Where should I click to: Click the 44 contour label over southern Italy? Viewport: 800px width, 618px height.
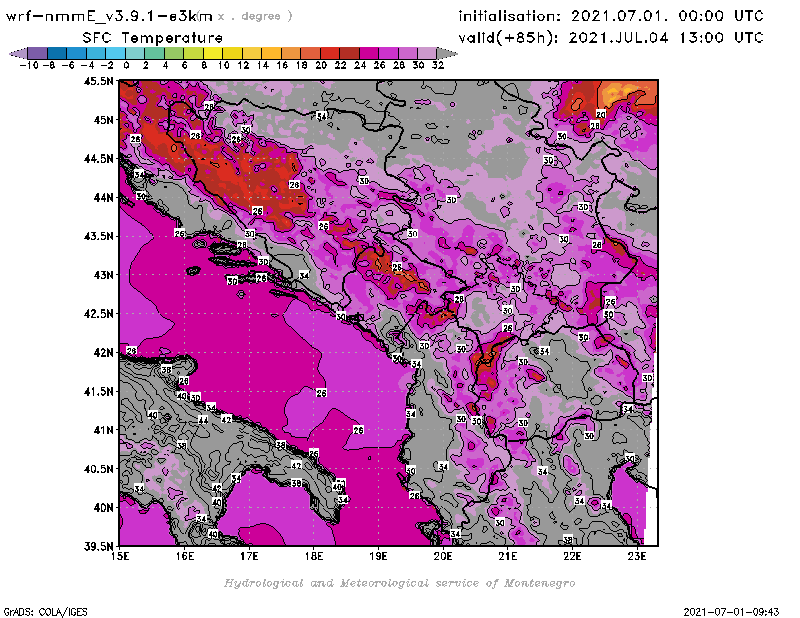(203, 420)
